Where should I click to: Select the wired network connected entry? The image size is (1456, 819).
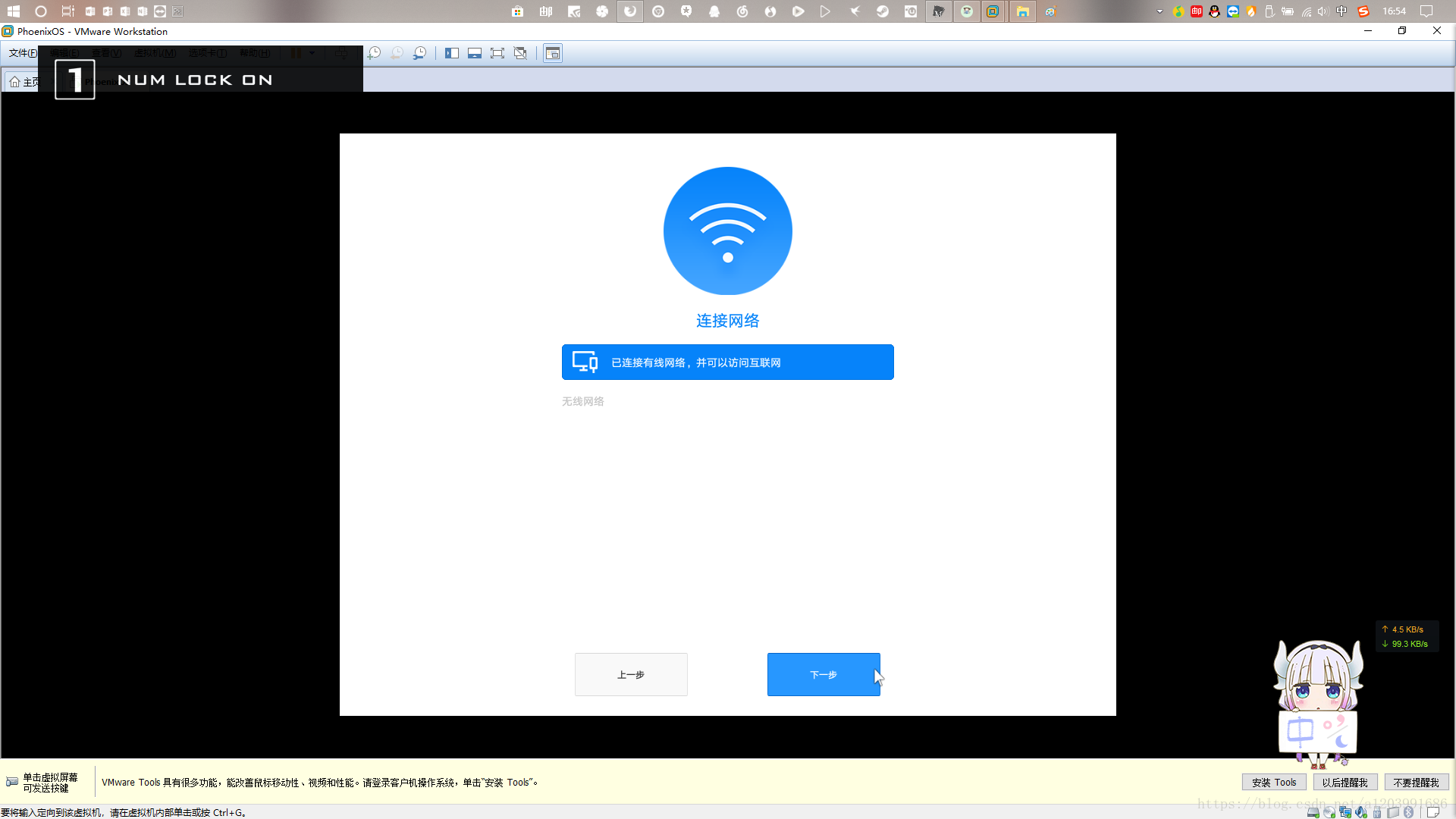[x=727, y=362]
